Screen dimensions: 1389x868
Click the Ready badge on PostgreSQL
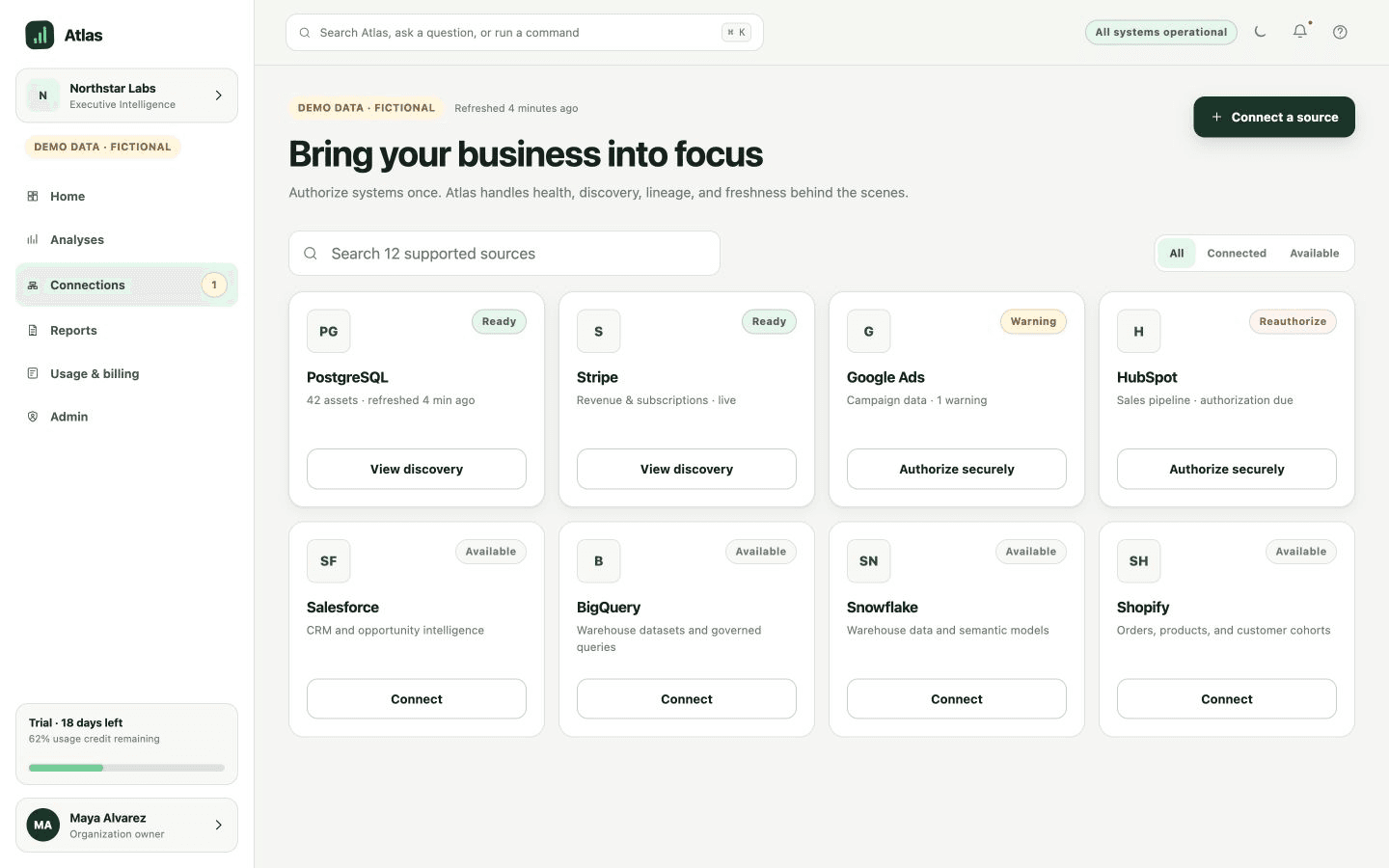click(499, 322)
